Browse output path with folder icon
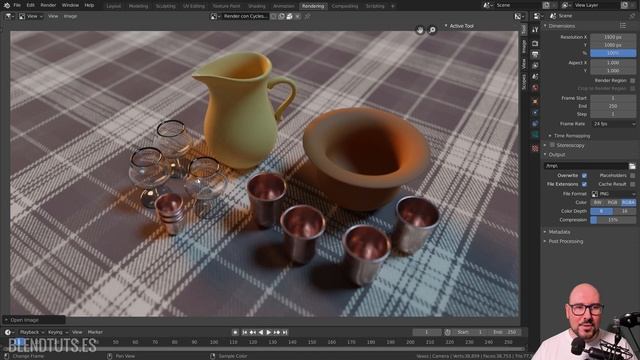The image size is (640, 360). [632, 166]
